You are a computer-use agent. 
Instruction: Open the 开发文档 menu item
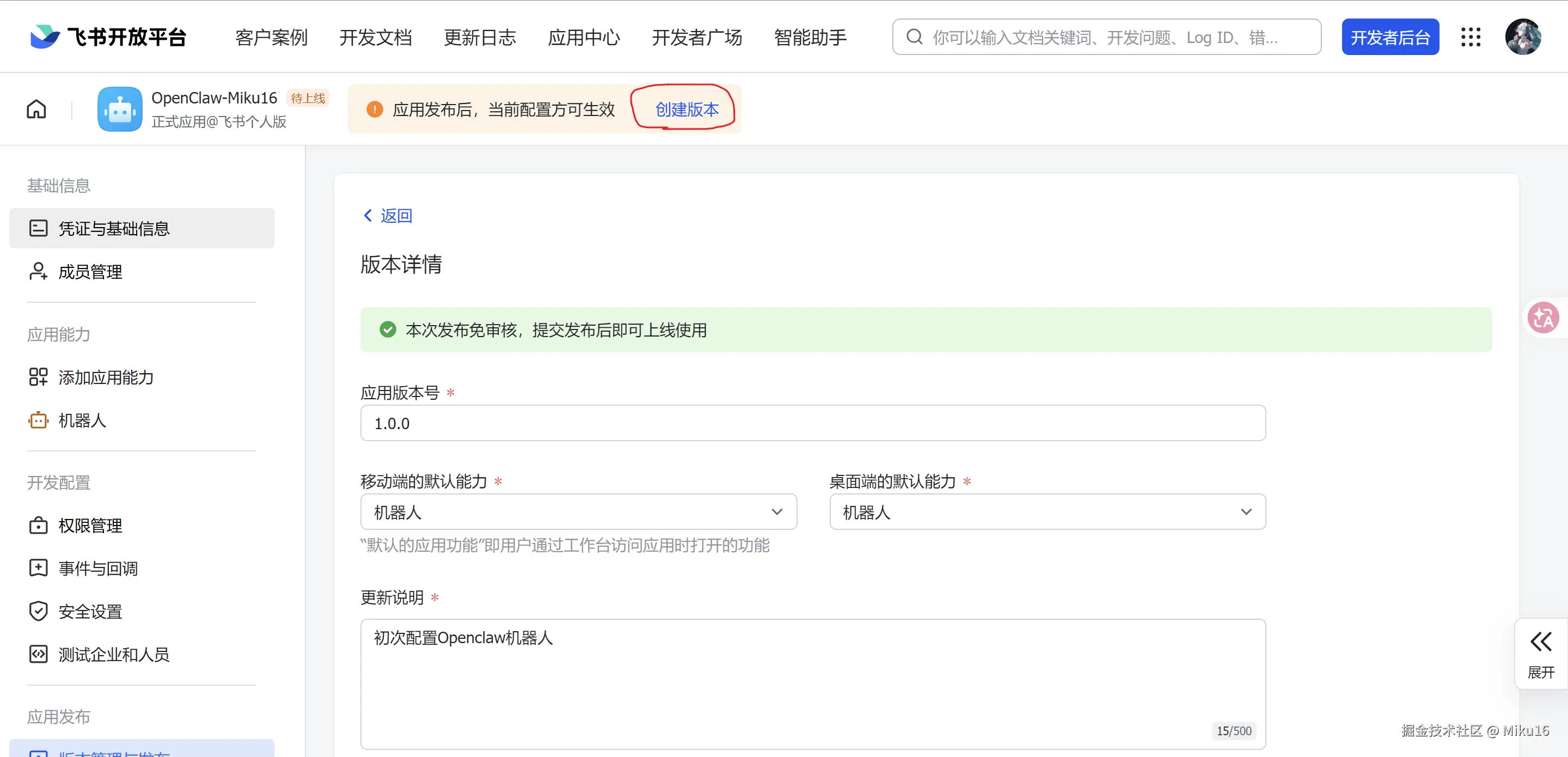pyautogui.click(x=376, y=37)
